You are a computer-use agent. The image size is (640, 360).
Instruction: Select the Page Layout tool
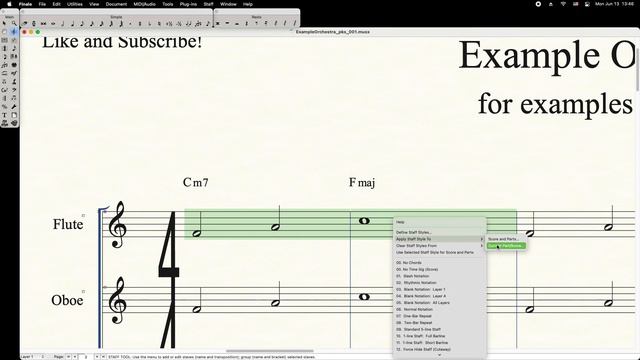point(14,115)
